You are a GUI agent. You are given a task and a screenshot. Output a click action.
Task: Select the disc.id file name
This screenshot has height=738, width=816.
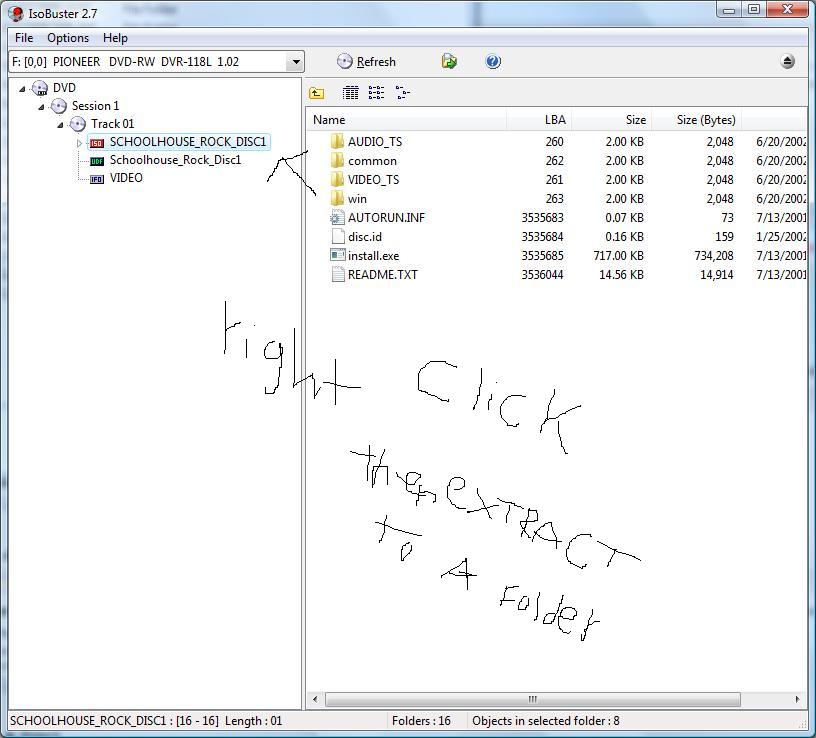(365, 237)
